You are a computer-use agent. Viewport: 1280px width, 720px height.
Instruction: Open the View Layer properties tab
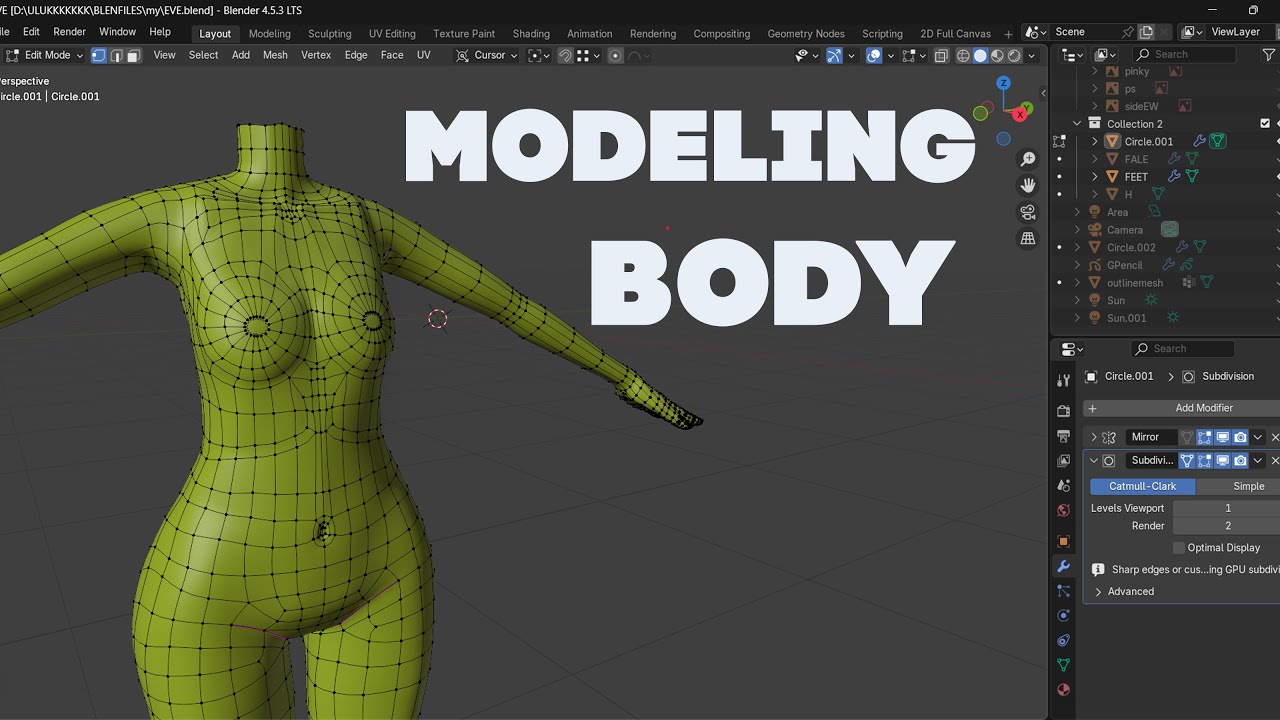1063,460
